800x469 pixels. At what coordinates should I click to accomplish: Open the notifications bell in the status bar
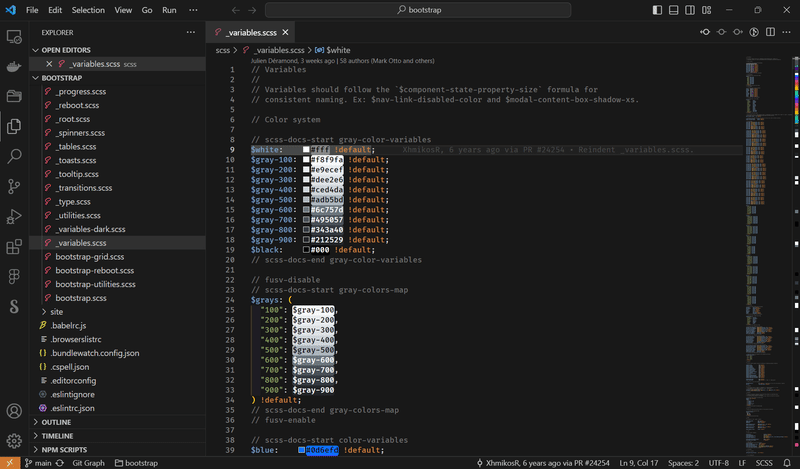tap(787, 463)
